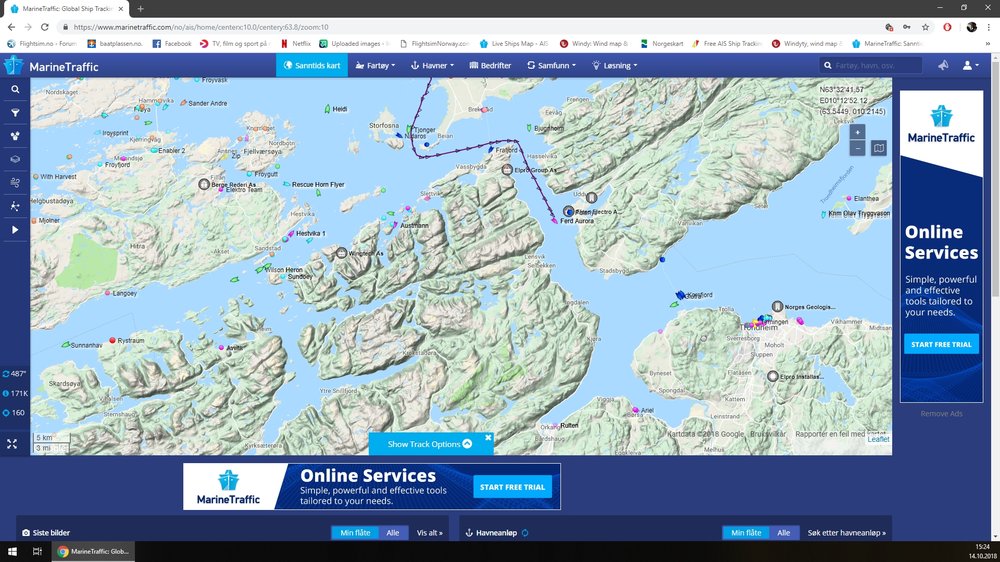This screenshot has height=562, width=1000.
Task: Click the Norges Geologis... station marker
Action: click(777, 307)
